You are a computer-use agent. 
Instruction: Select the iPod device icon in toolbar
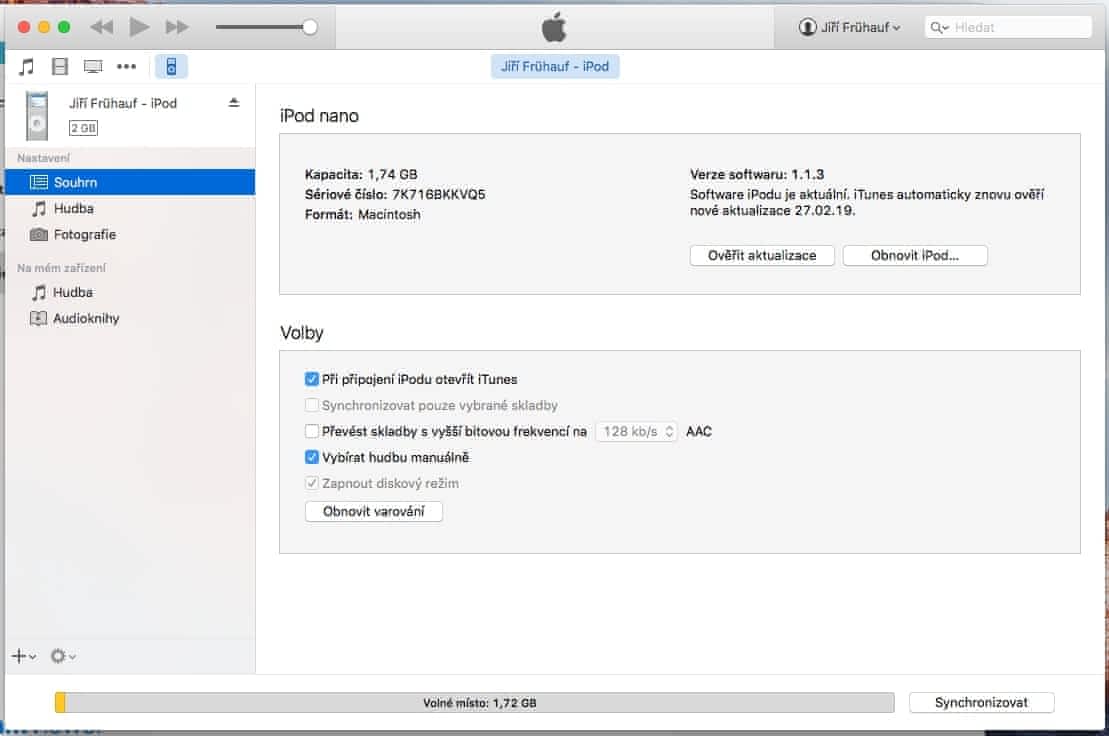pyautogui.click(x=171, y=66)
